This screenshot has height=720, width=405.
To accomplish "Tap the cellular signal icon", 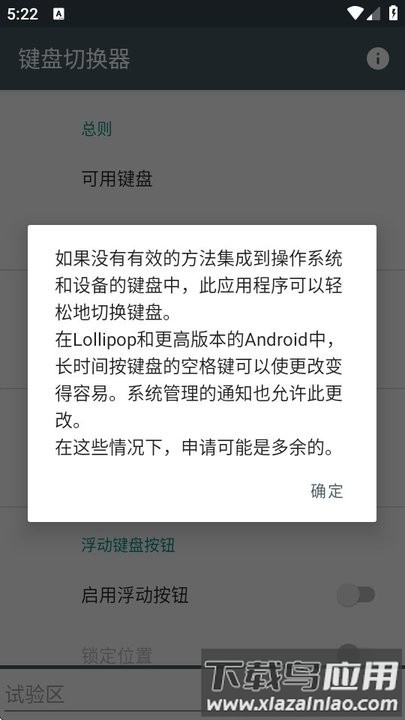I will (x=373, y=14).
